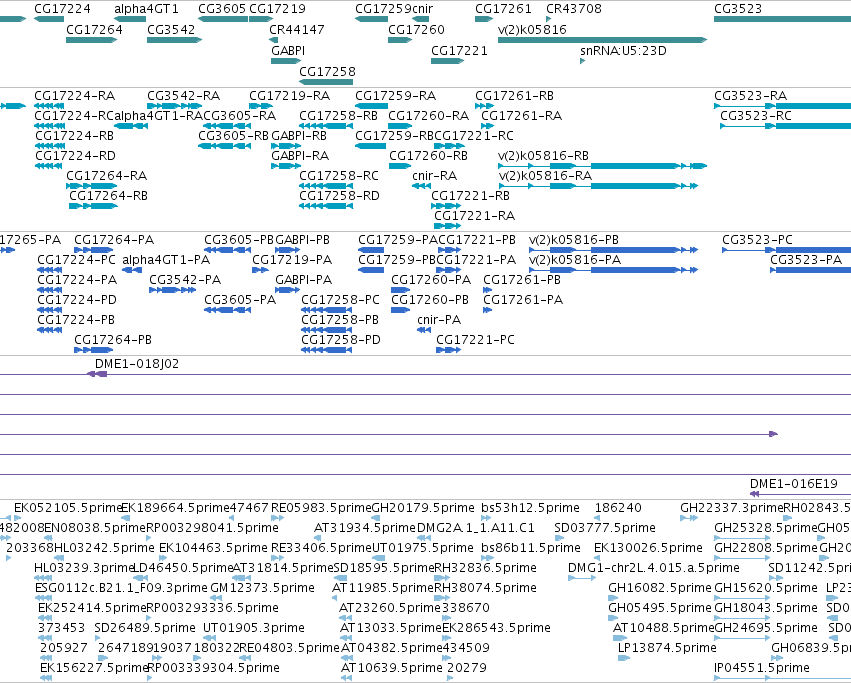Select the CG17219-PA protein label
The width and height of the screenshot is (851, 683).
[x=292, y=260]
